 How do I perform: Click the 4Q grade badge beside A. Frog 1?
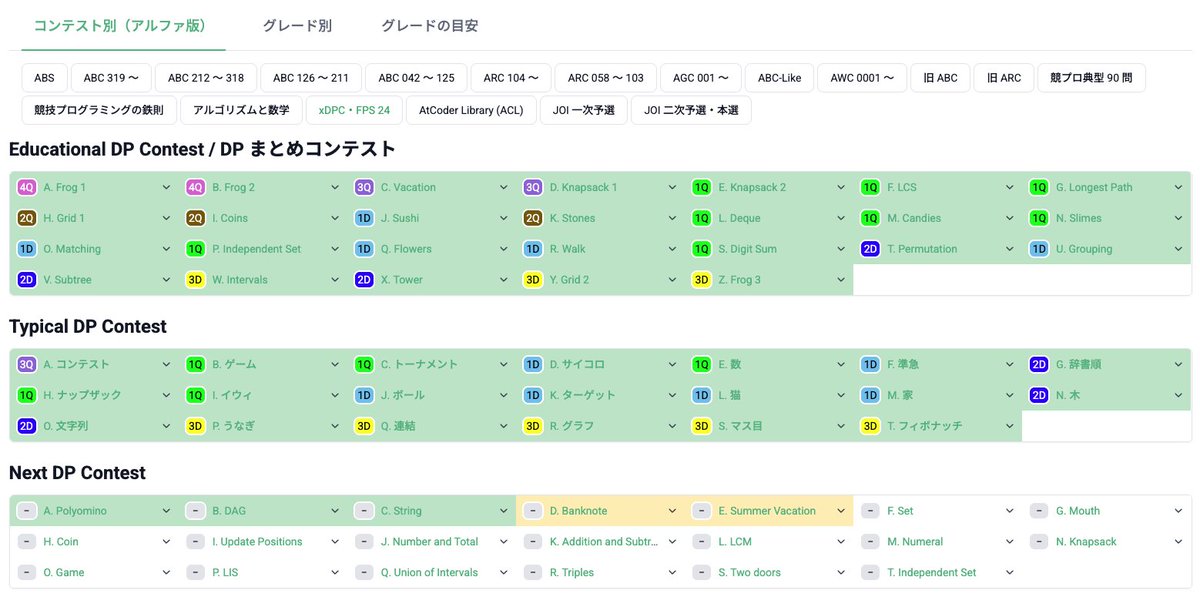click(27, 187)
